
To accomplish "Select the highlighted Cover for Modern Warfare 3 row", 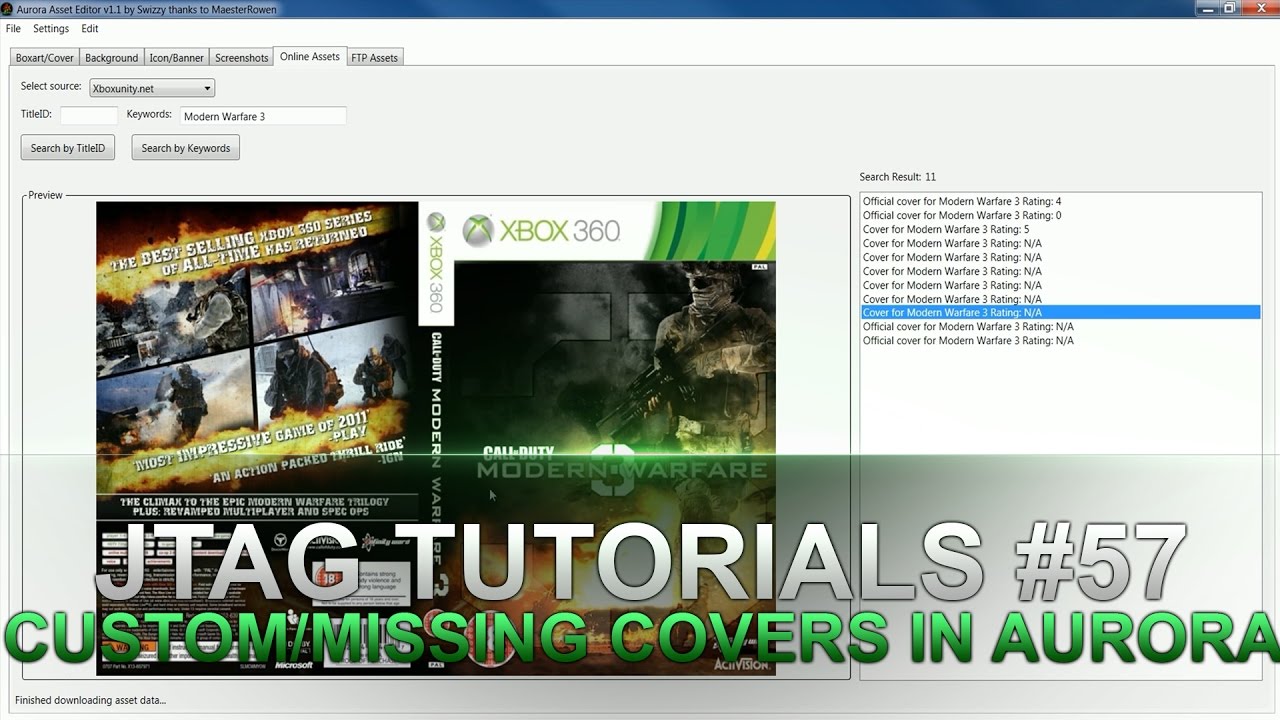I will pyautogui.click(x=1060, y=313).
